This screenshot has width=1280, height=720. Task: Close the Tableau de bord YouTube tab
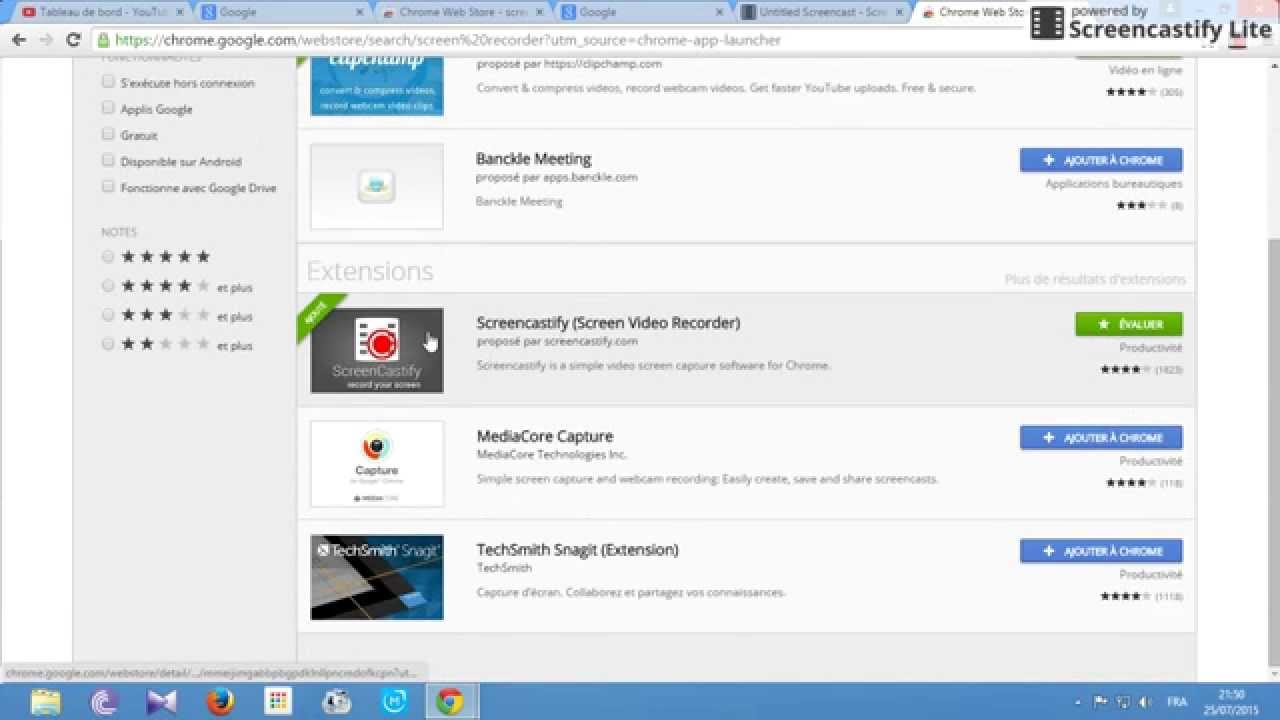click(x=179, y=12)
